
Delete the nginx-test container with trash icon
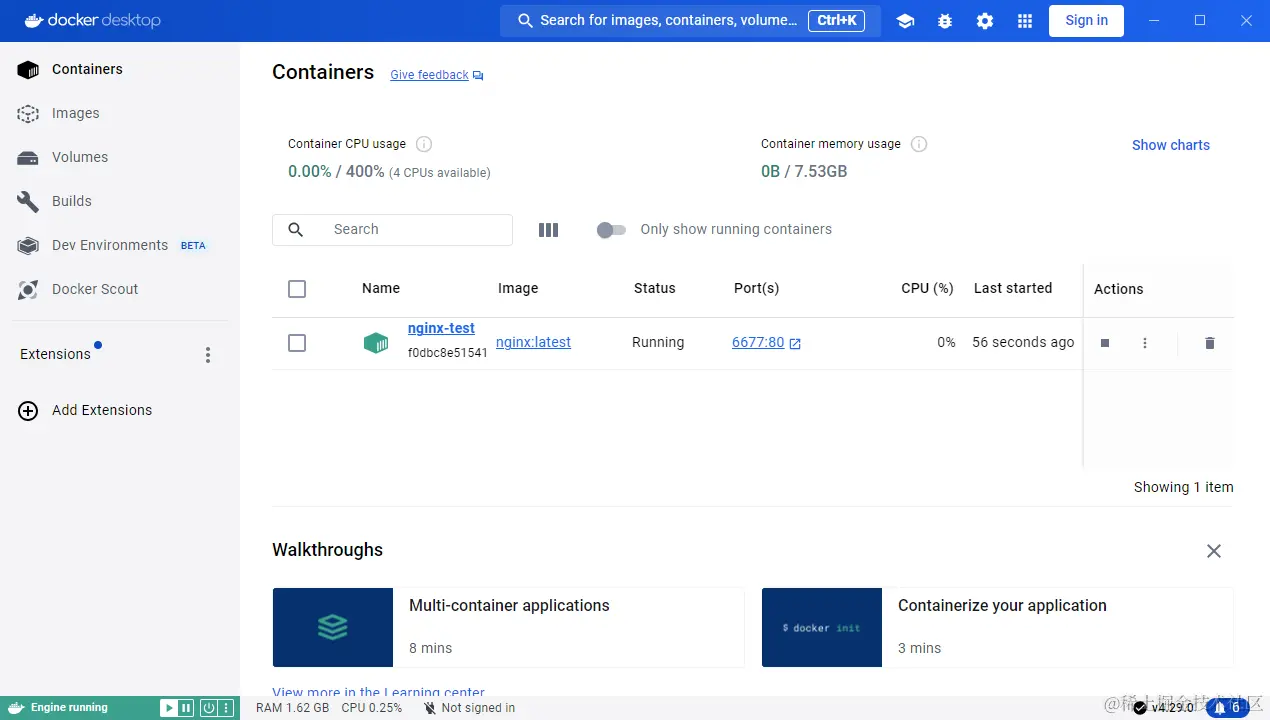click(x=1210, y=343)
